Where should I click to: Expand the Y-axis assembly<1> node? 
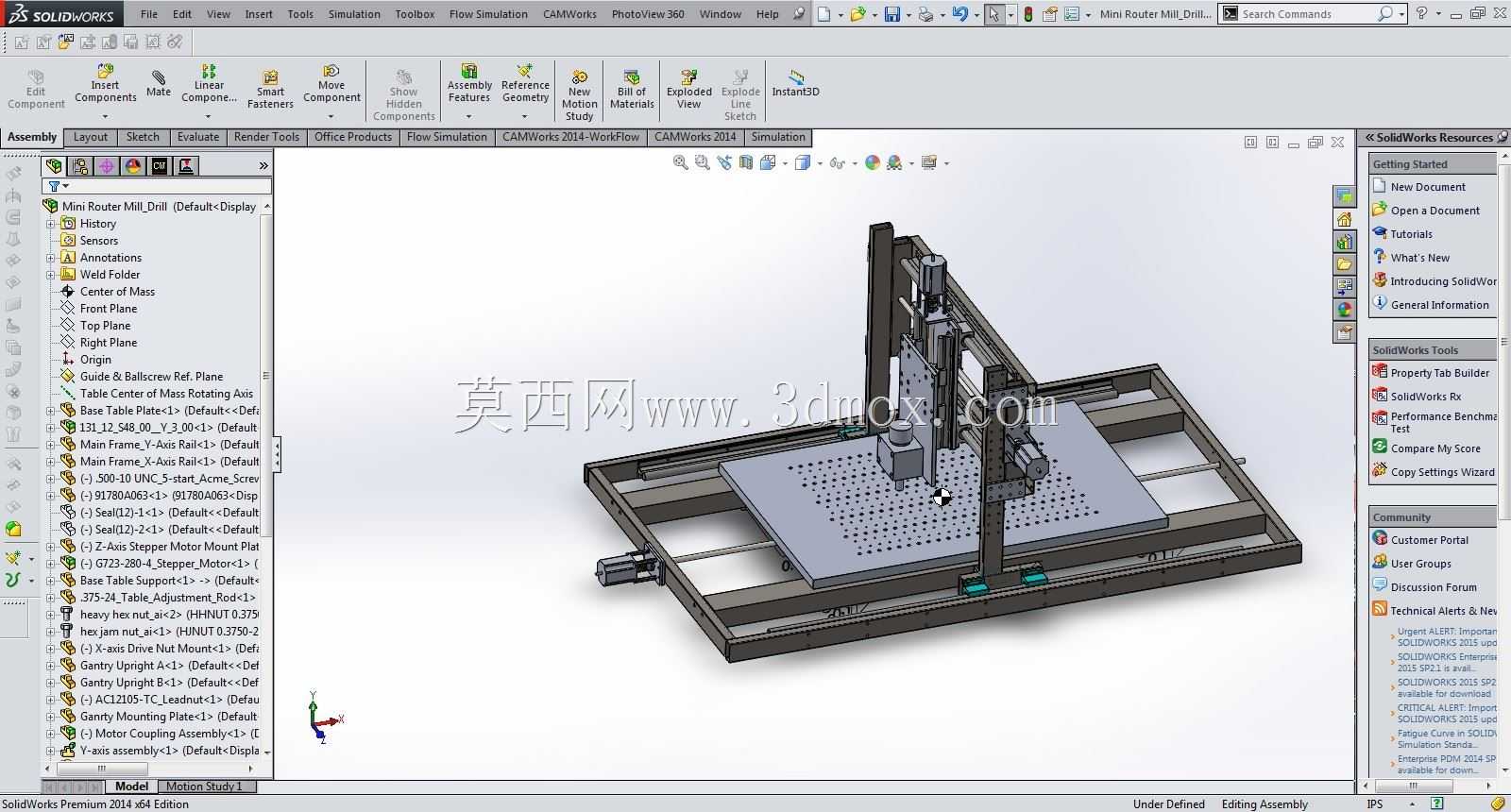(51, 751)
